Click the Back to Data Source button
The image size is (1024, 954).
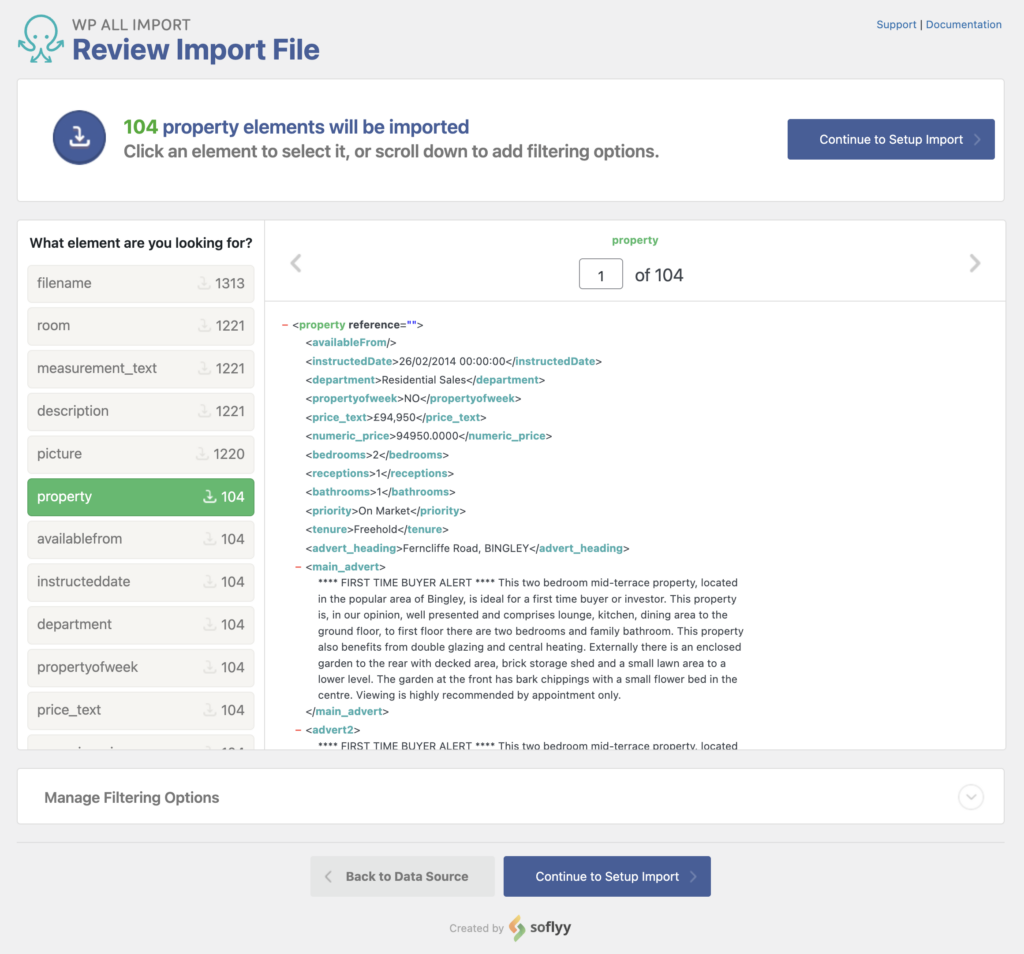402,876
